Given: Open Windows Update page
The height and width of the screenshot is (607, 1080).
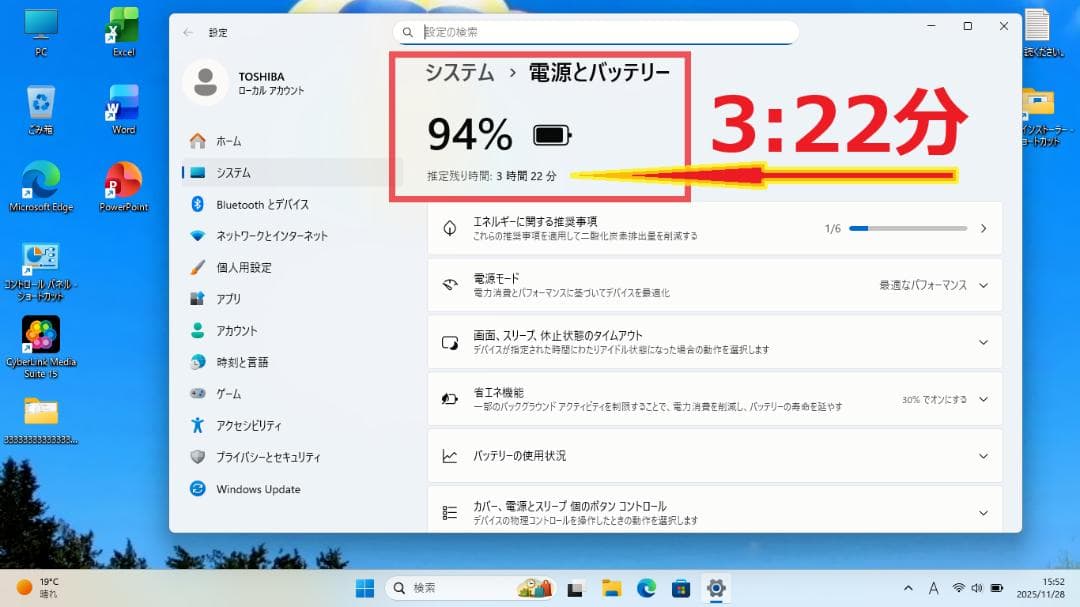Looking at the screenshot, I should pos(258,489).
